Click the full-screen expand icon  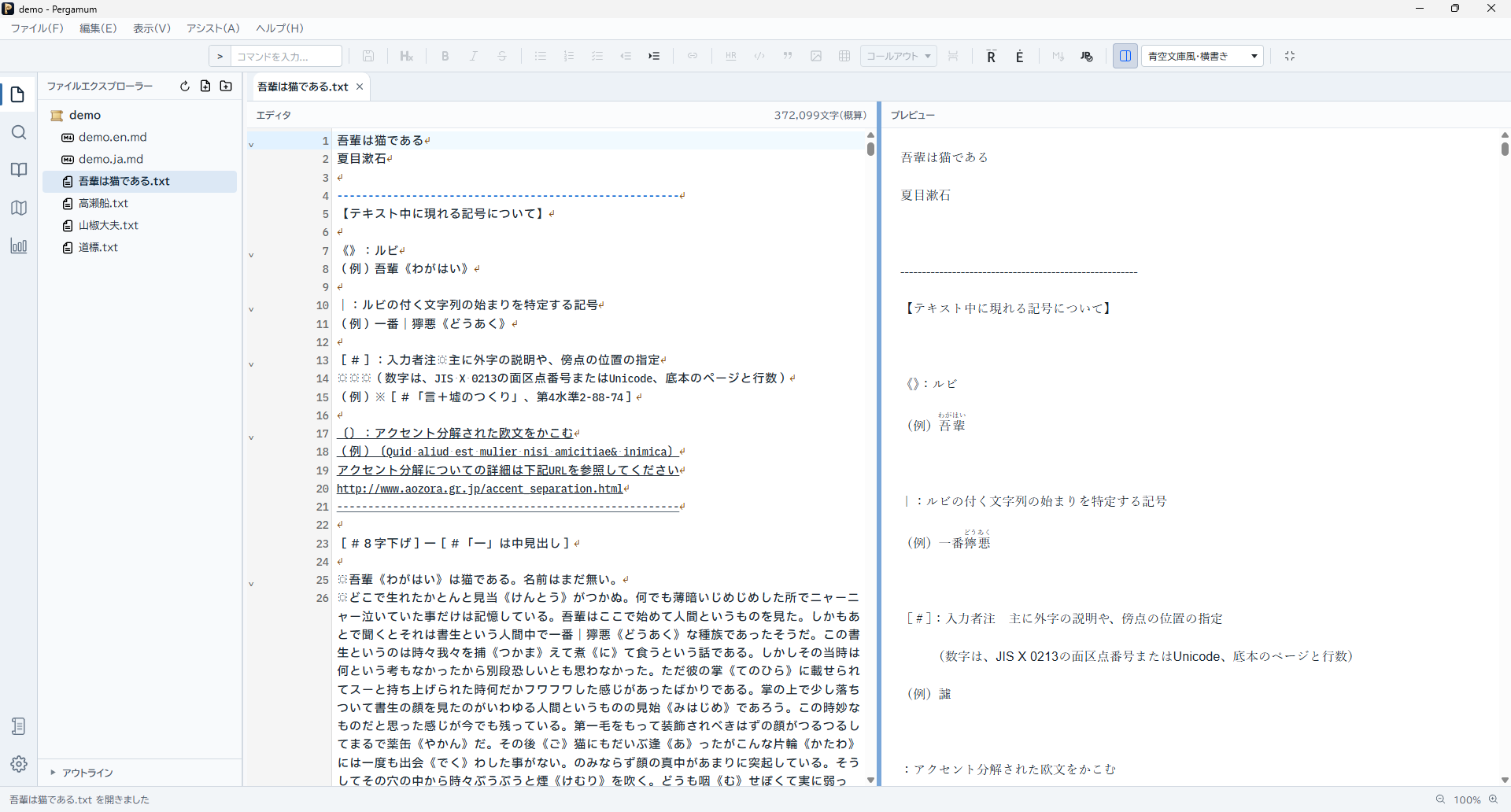click(x=1290, y=56)
